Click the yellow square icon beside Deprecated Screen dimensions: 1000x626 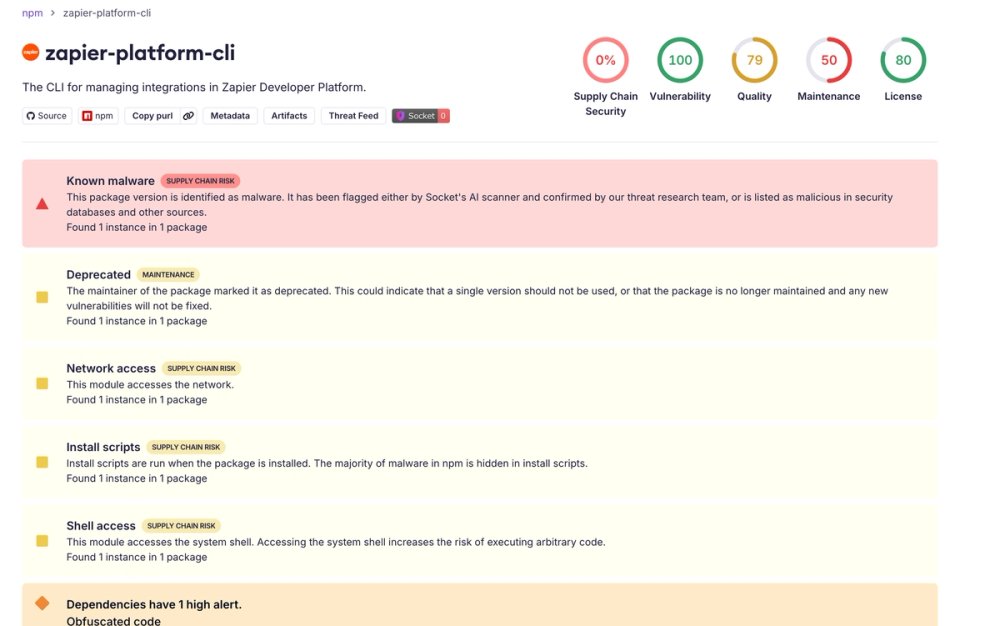pyautogui.click(x=41, y=296)
